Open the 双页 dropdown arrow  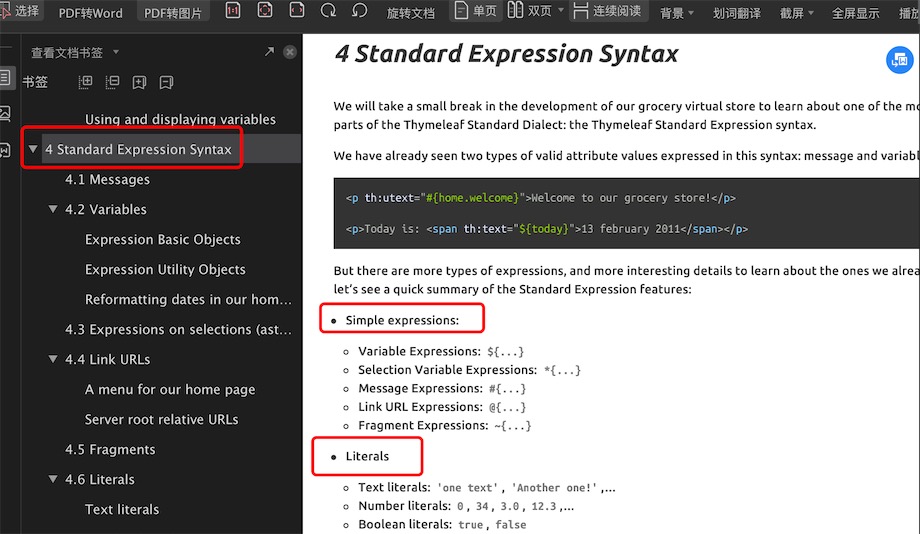[x=561, y=11]
